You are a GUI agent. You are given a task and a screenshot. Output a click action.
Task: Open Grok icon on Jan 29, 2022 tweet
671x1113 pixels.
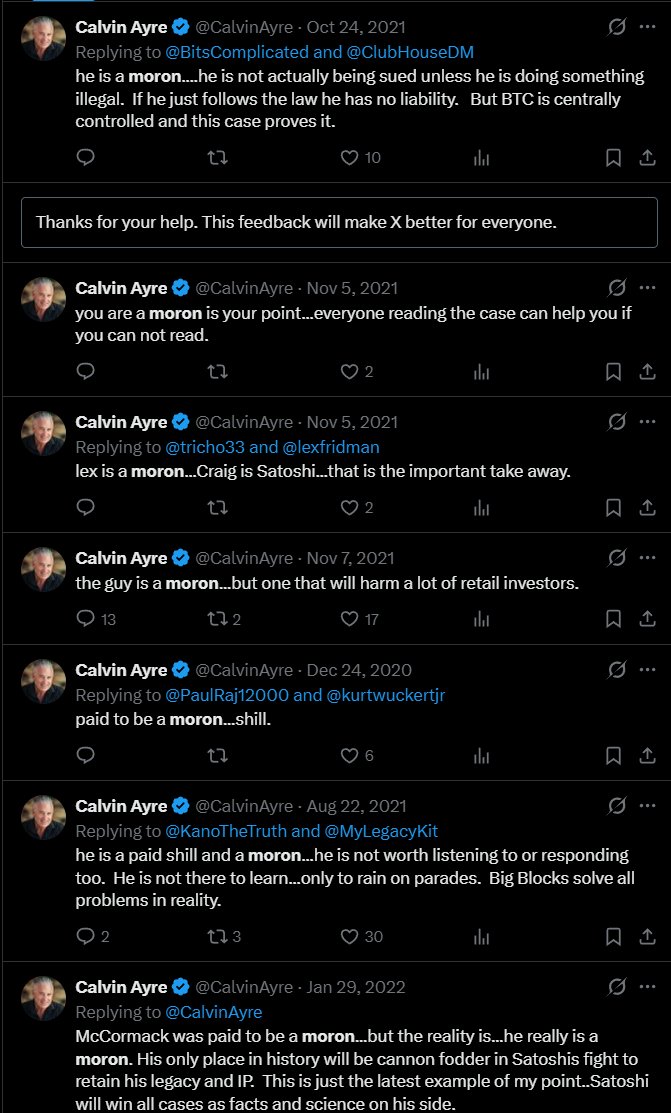[617, 986]
